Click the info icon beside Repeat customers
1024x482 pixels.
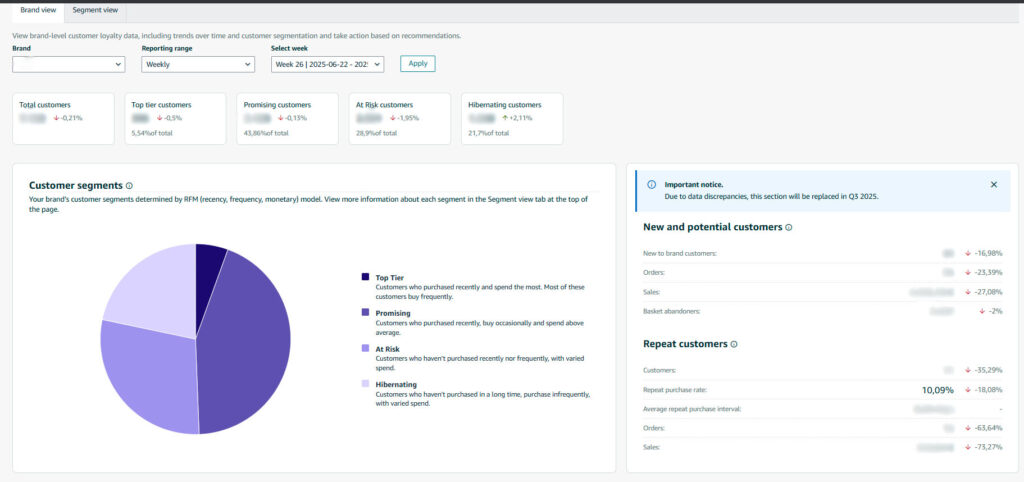(734, 344)
